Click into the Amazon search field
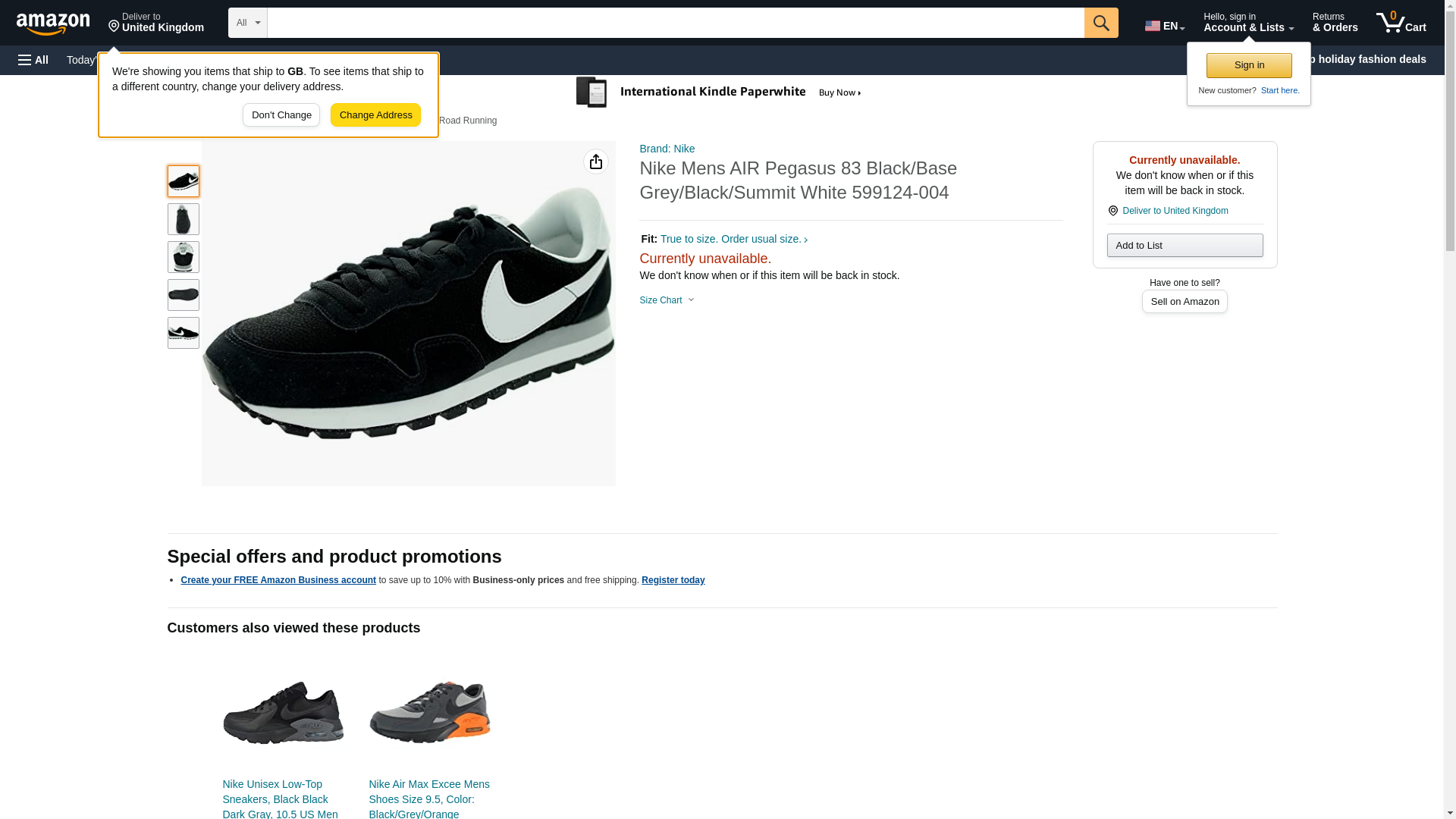The image size is (1456, 819). [675, 23]
